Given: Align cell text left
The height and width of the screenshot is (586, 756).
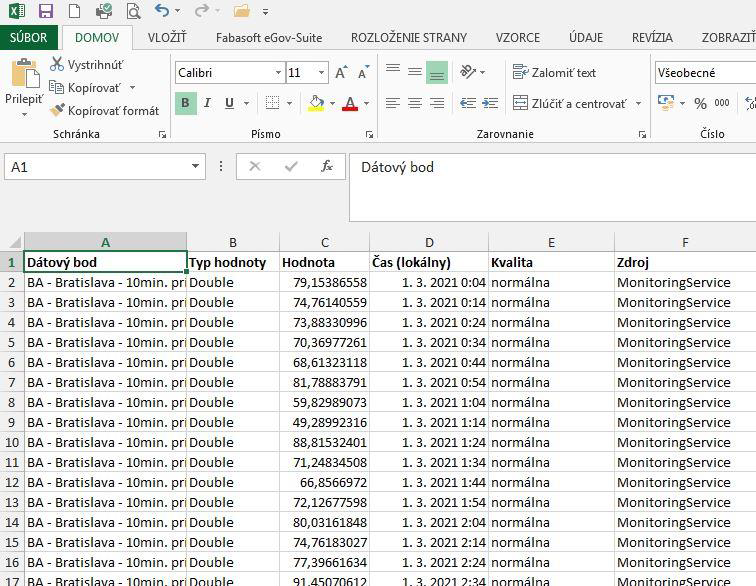Looking at the screenshot, I should pos(393,103).
